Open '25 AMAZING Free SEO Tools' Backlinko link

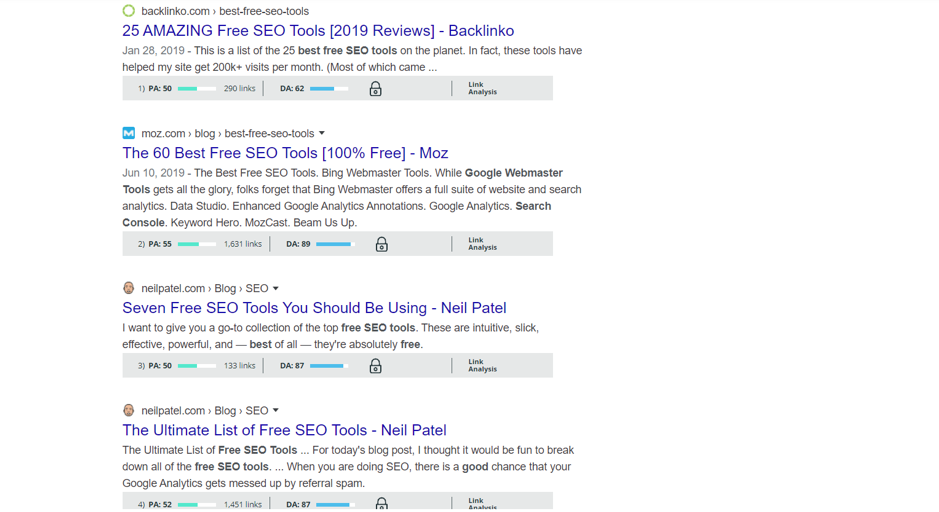coord(318,31)
